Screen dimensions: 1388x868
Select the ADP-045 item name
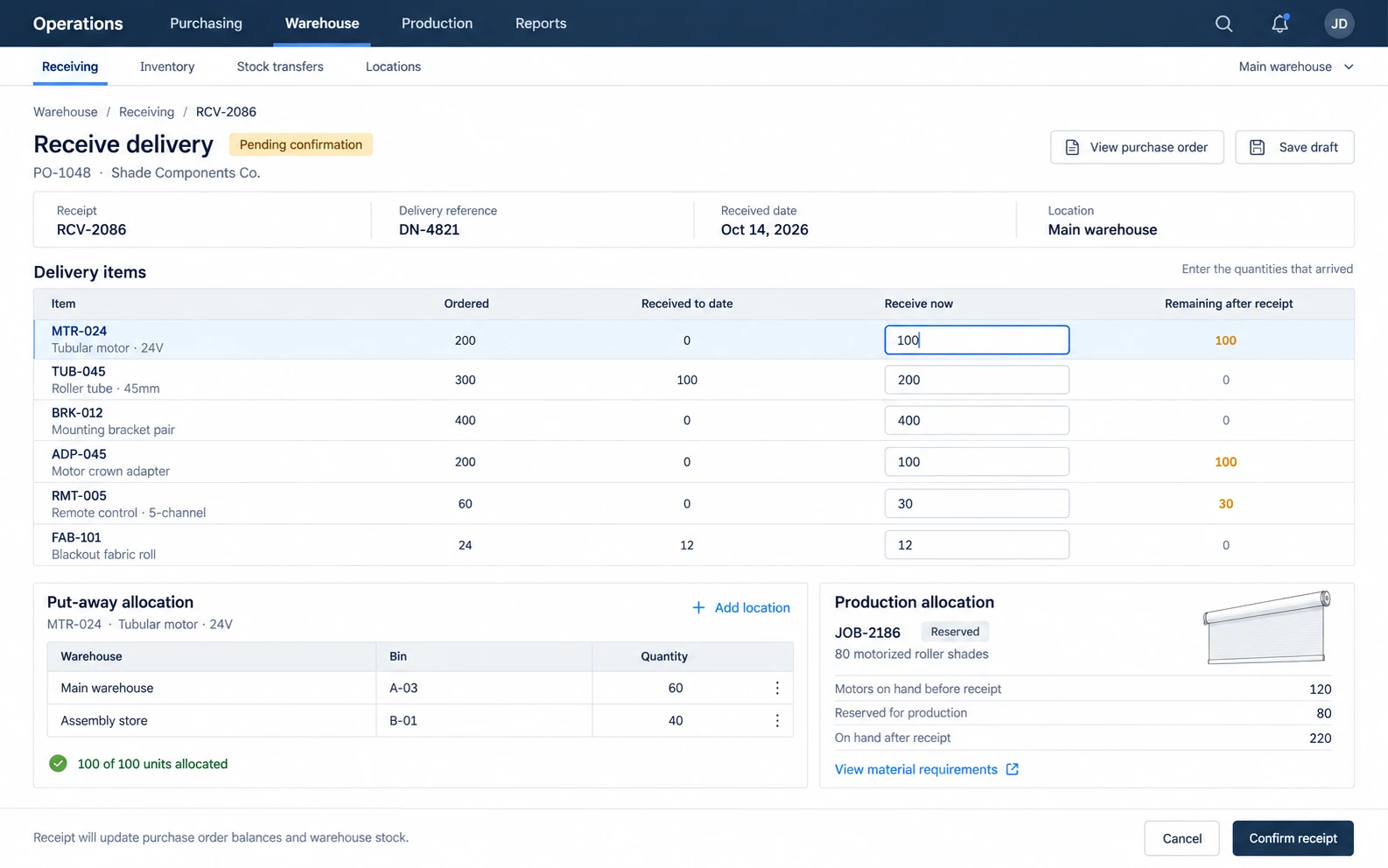coord(79,453)
